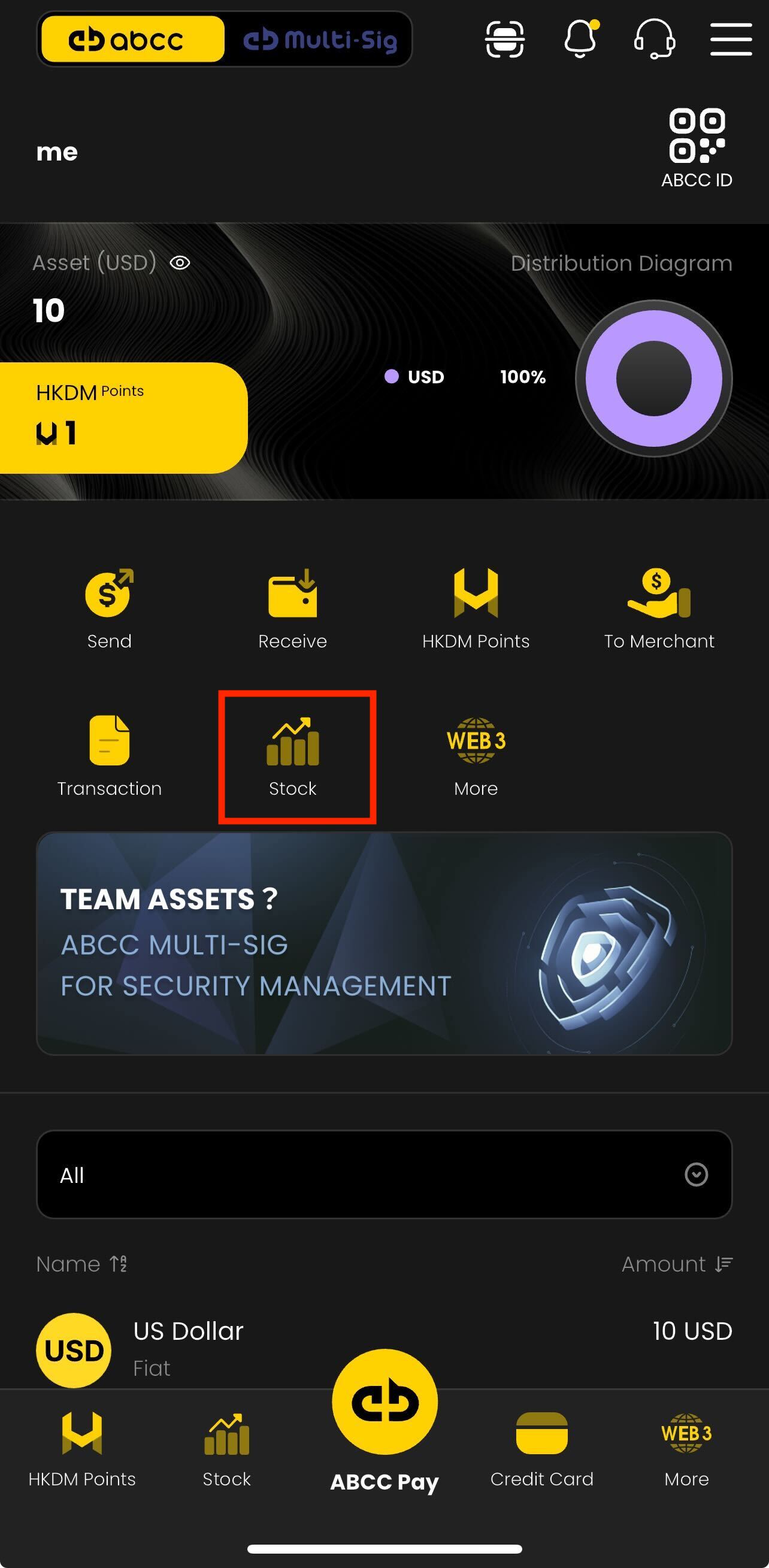Viewport: 769px width, 1568px height.
Task: Open notifications bell icon
Action: click(580, 39)
